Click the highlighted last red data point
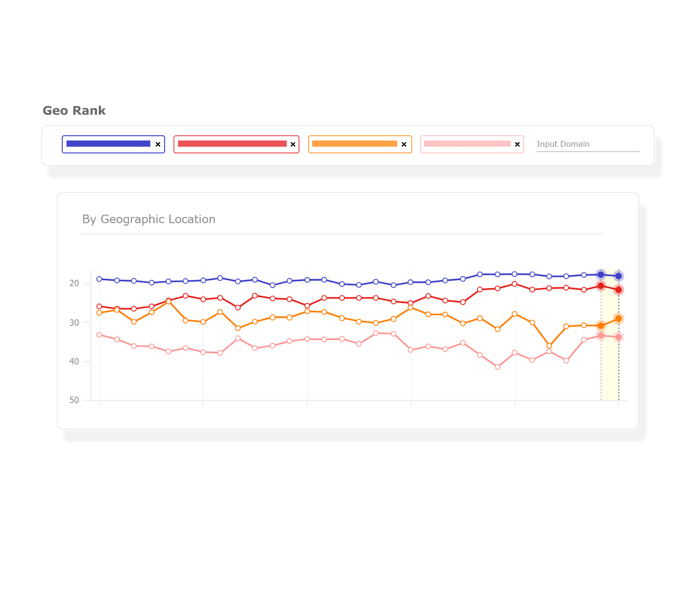694x616 pixels. pos(619,290)
